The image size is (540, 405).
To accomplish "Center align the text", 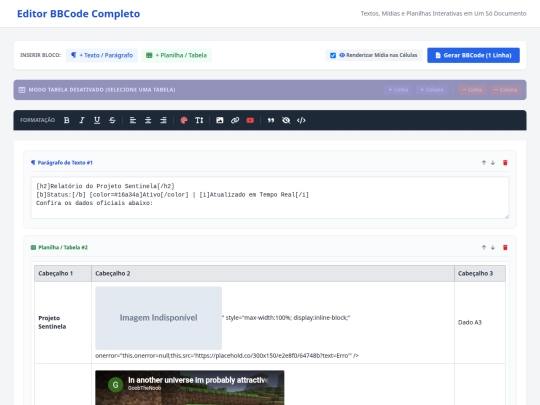I will 148,120.
